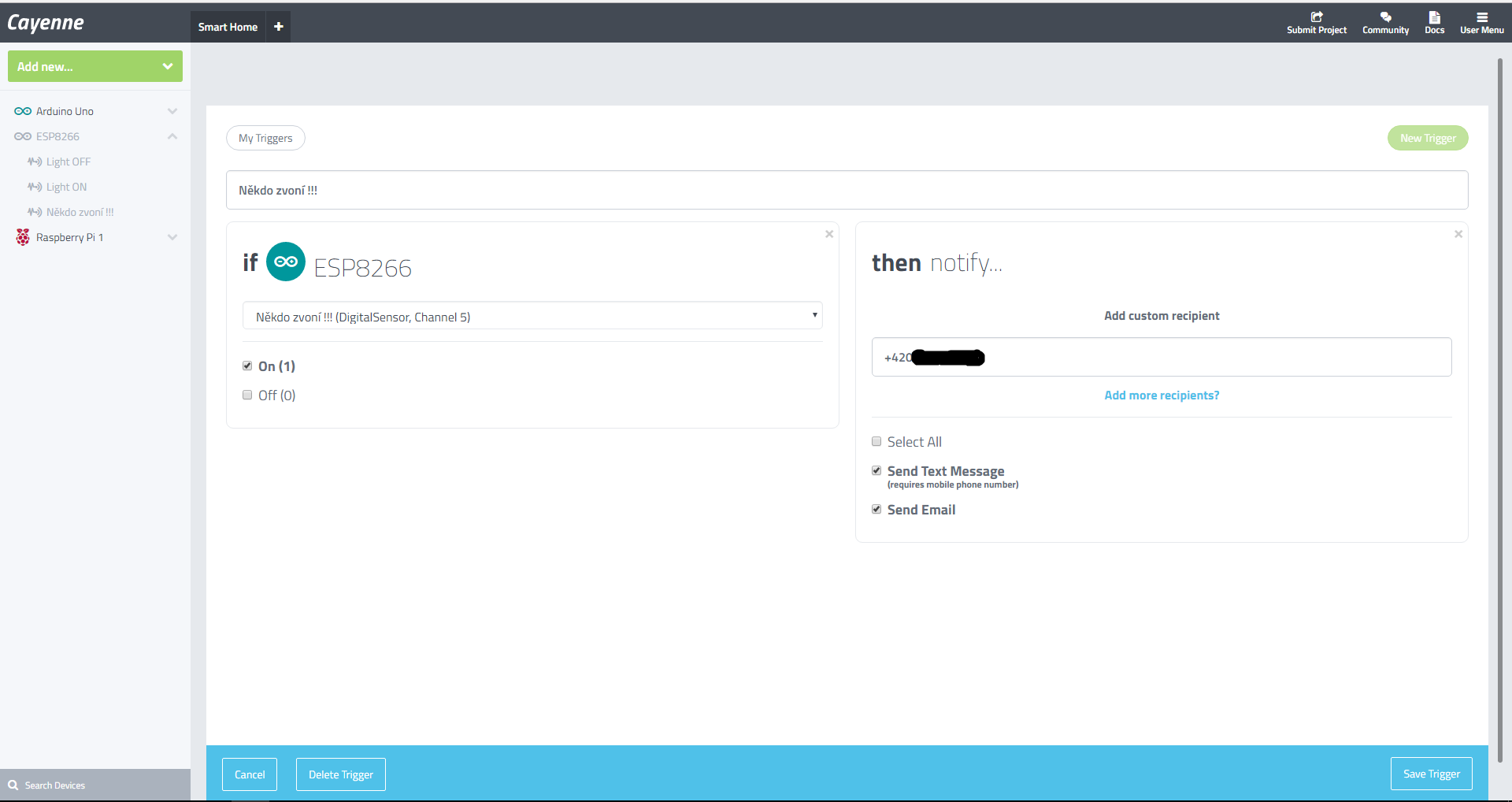Click the Někdo zvoní !!! sensor icon in sidebar

(x=35, y=212)
